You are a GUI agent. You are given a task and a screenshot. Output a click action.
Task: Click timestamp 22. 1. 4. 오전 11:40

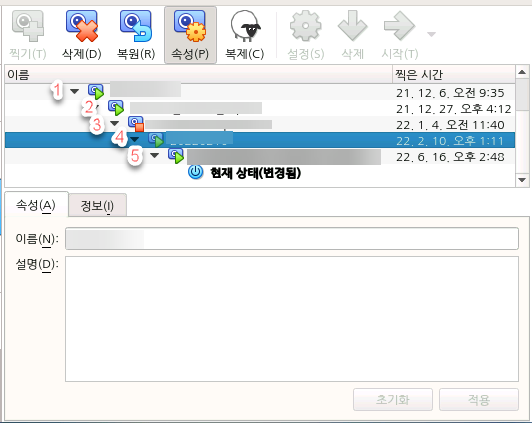coord(450,125)
